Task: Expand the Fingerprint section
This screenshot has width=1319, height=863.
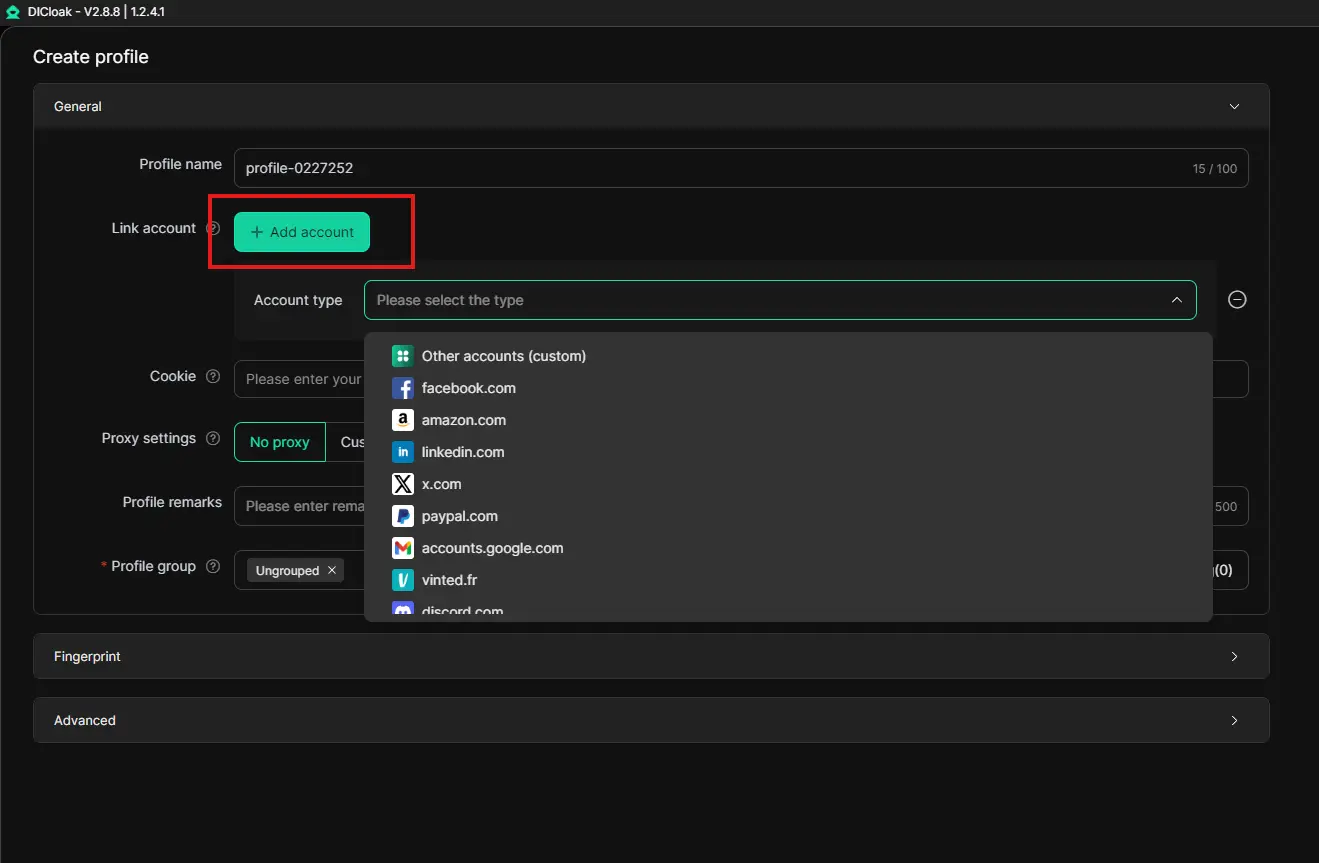Action: [1234, 657]
